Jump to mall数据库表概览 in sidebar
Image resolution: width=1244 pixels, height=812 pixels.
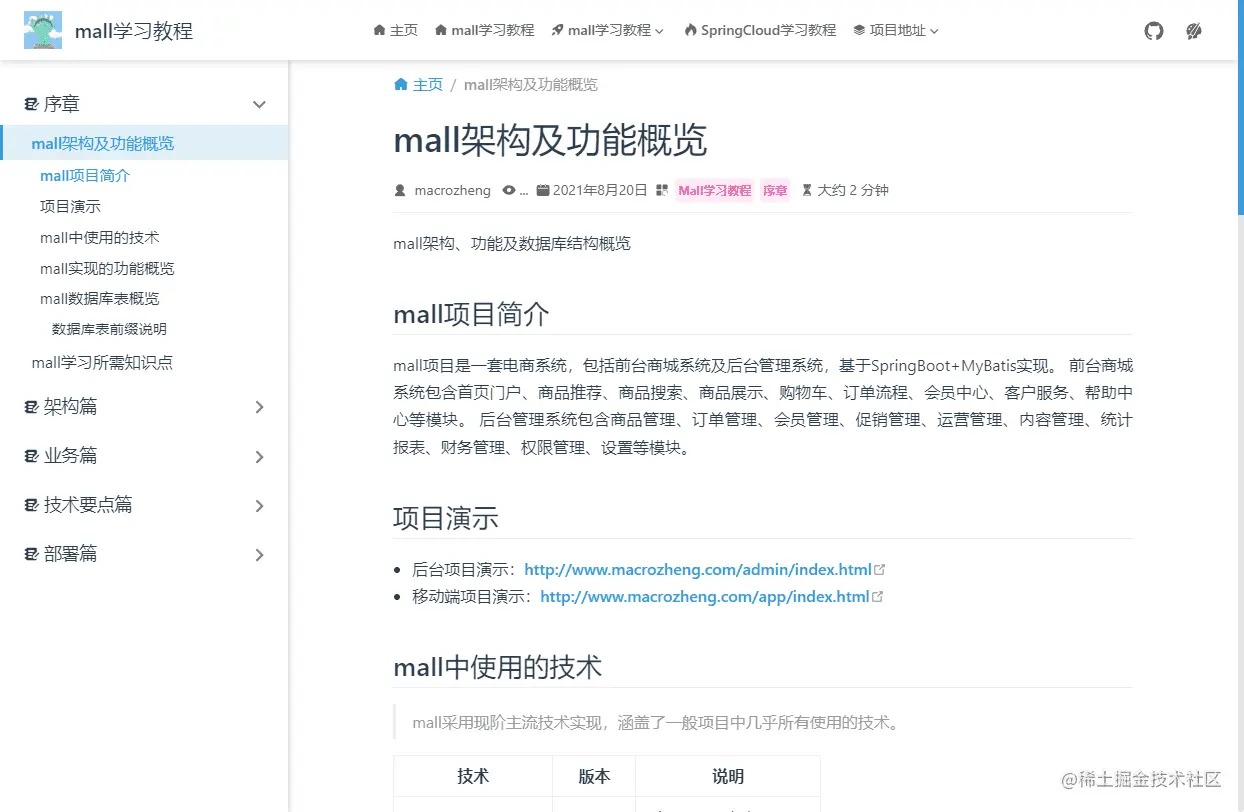coord(100,299)
